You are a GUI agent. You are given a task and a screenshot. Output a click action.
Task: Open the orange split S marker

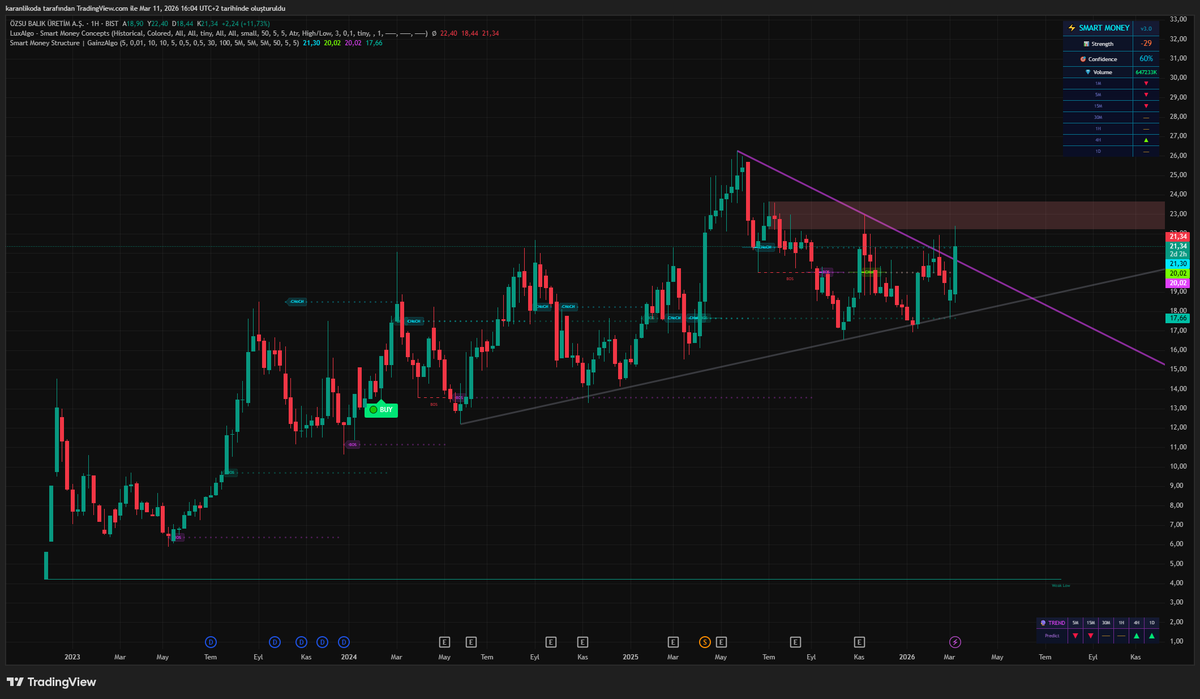[704, 641]
